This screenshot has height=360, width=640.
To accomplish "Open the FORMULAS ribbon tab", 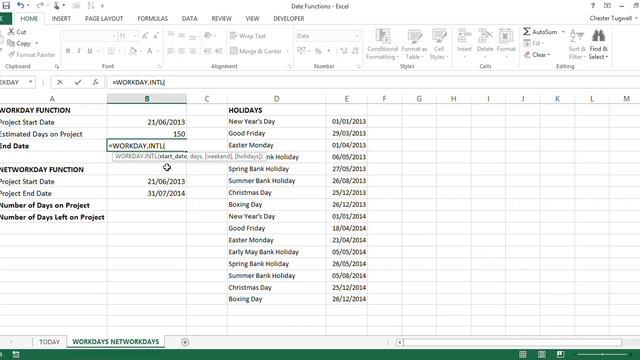I will 153,19.
